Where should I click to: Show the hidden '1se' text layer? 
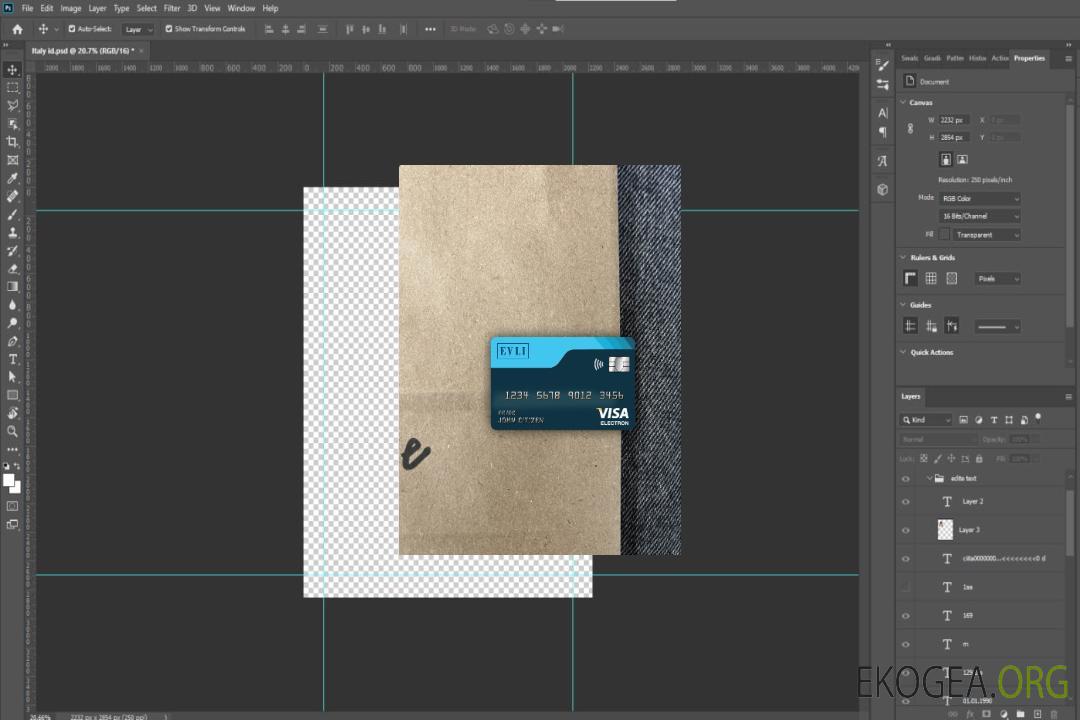pyautogui.click(x=906, y=588)
